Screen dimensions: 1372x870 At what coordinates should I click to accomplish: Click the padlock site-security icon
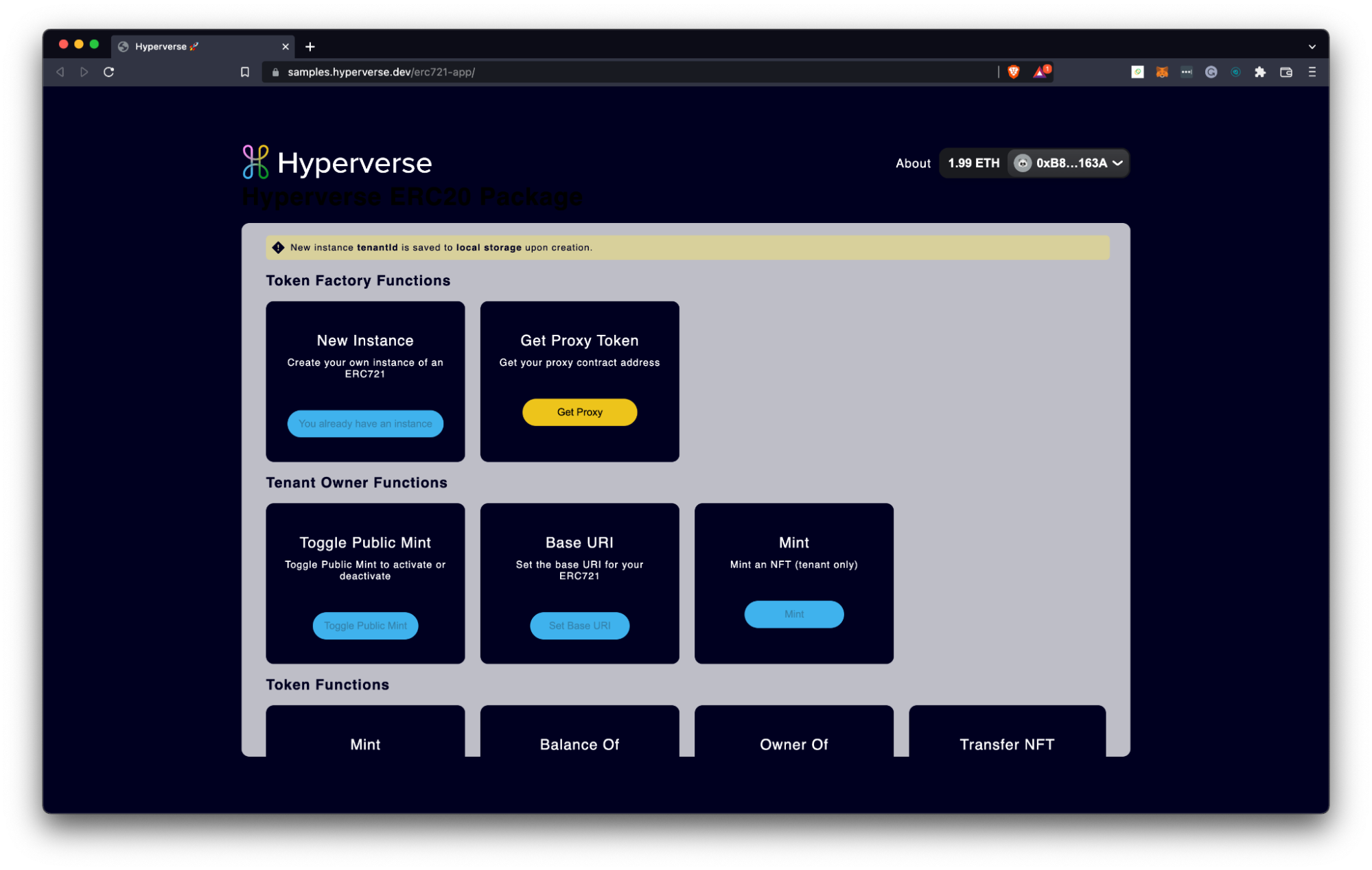click(276, 72)
